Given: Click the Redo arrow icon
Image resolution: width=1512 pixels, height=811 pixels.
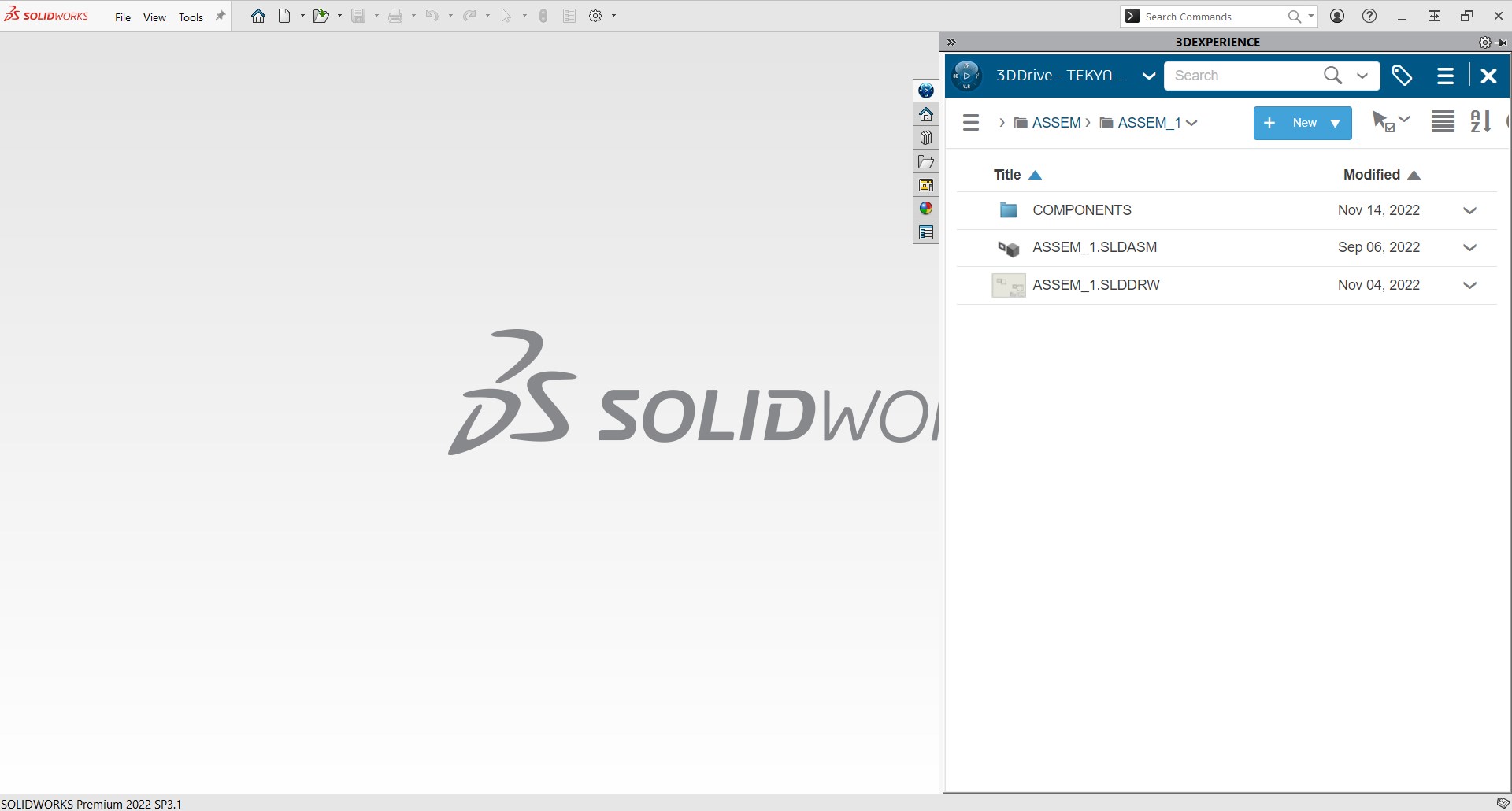Looking at the screenshot, I should (x=469, y=16).
